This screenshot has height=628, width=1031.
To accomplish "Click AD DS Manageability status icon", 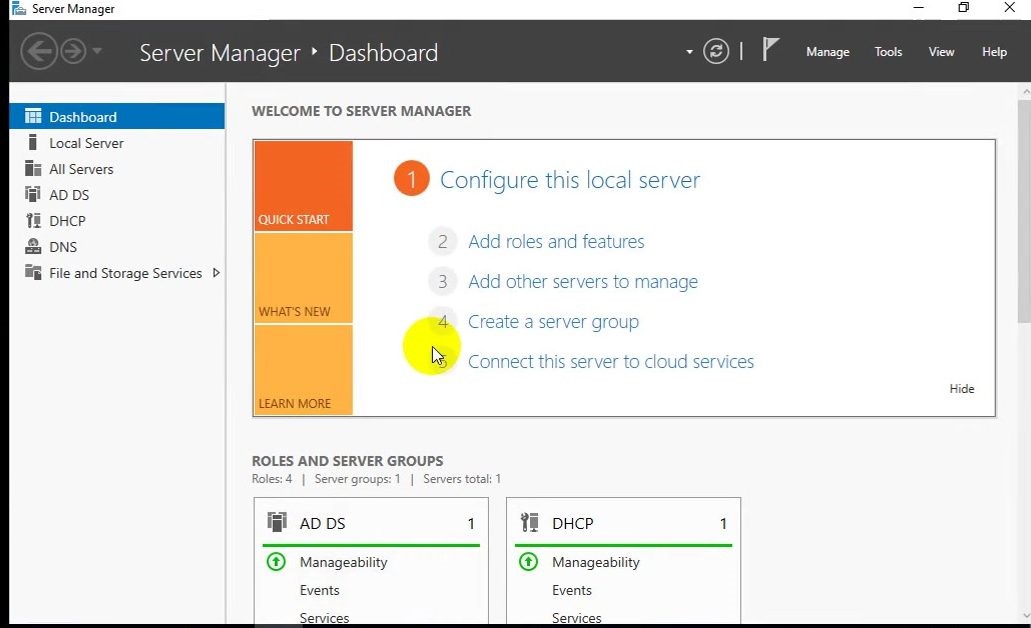I will pyautogui.click(x=276, y=562).
